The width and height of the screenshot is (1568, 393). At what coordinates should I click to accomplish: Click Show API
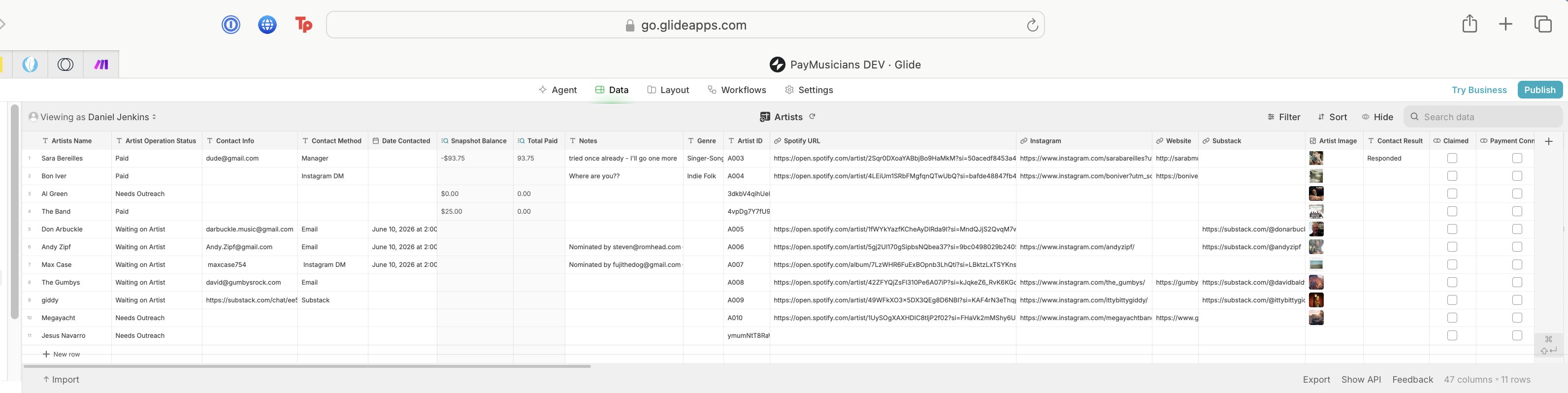point(1361,380)
